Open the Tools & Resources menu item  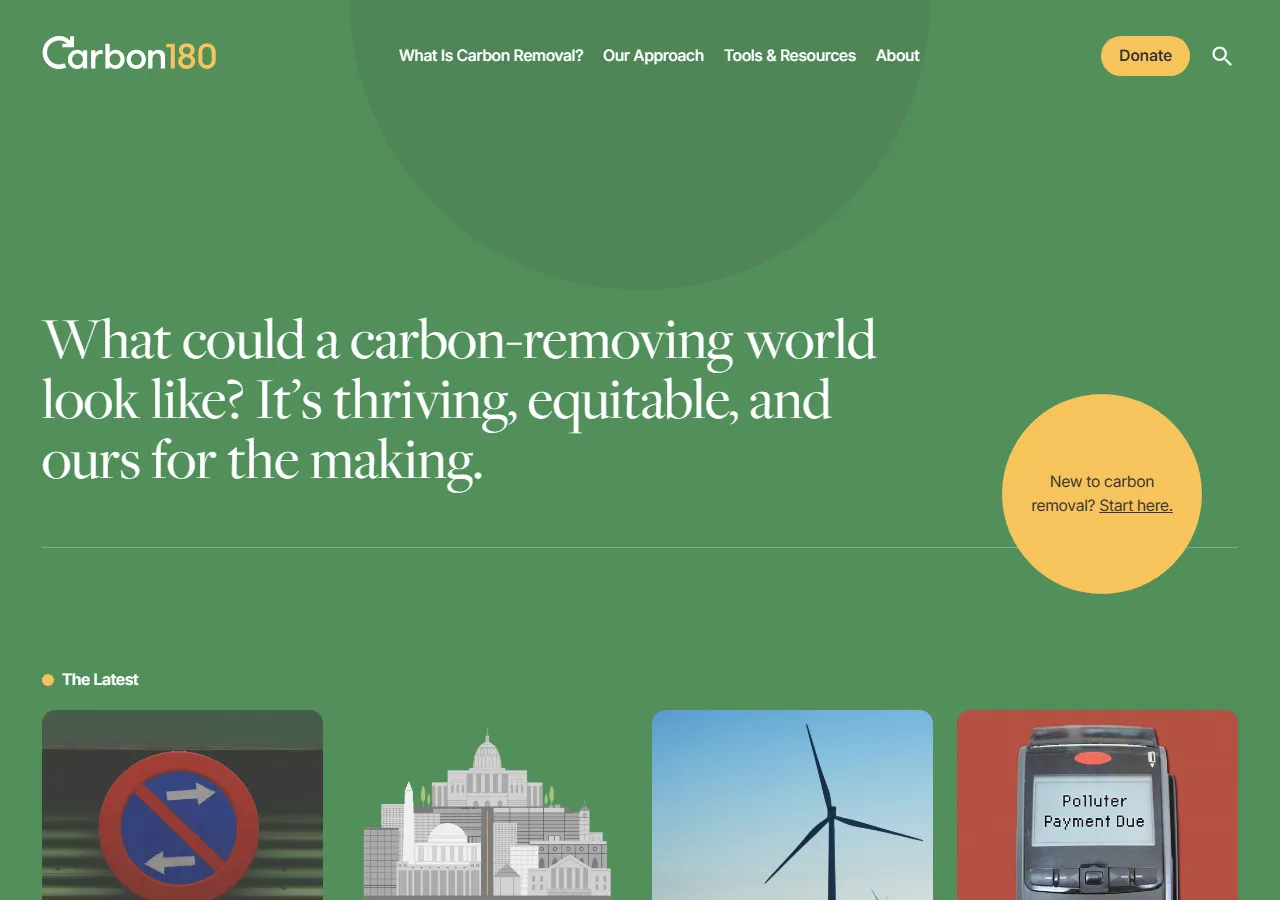pos(790,56)
